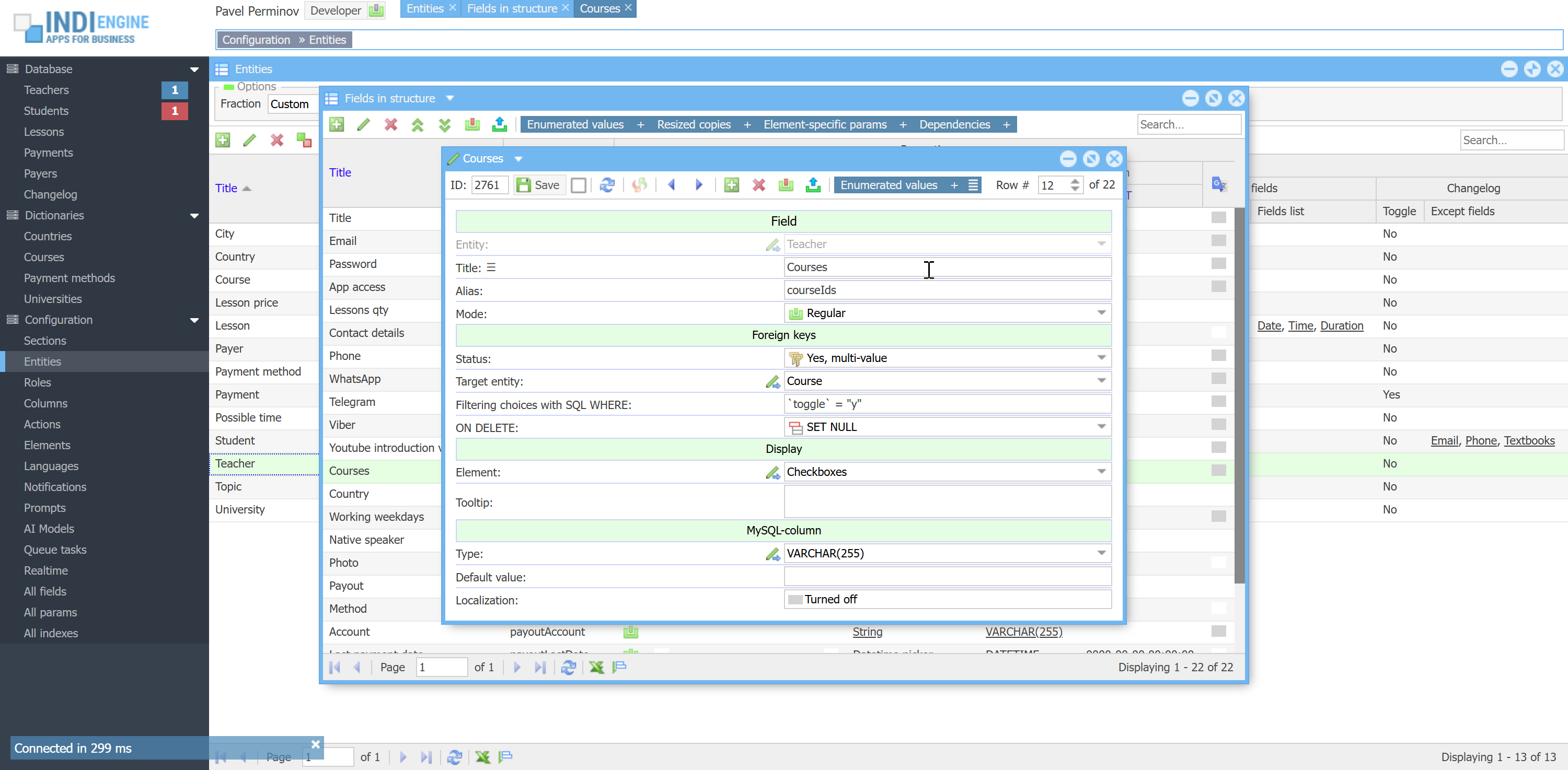Click refresh icon in Courses form toolbar
The height and width of the screenshot is (770, 1568).
click(607, 185)
